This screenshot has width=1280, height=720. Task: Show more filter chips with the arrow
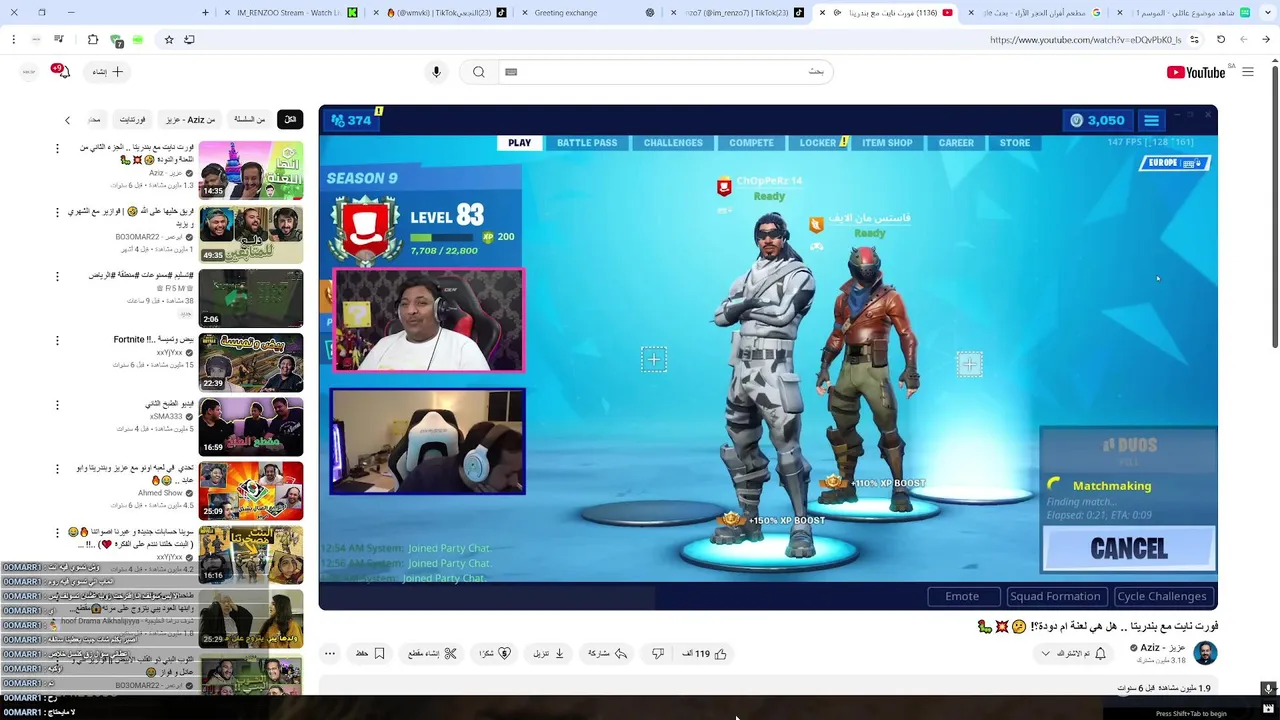pyautogui.click(x=67, y=120)
